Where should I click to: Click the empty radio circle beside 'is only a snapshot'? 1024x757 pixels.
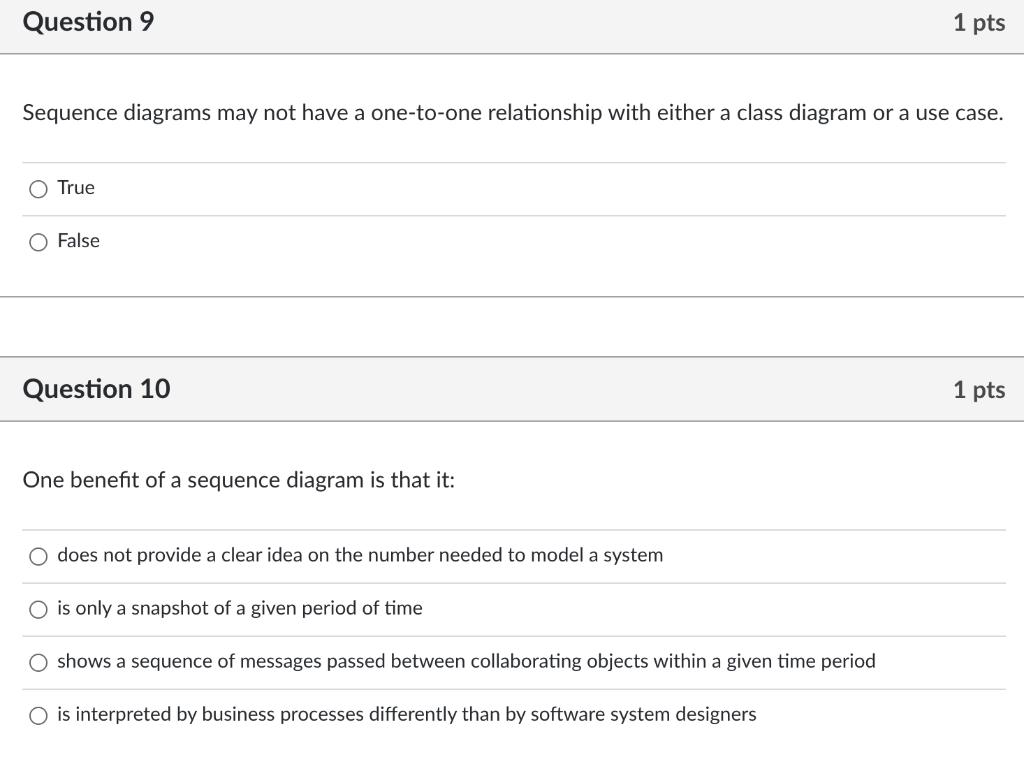(x=38, y=609)
